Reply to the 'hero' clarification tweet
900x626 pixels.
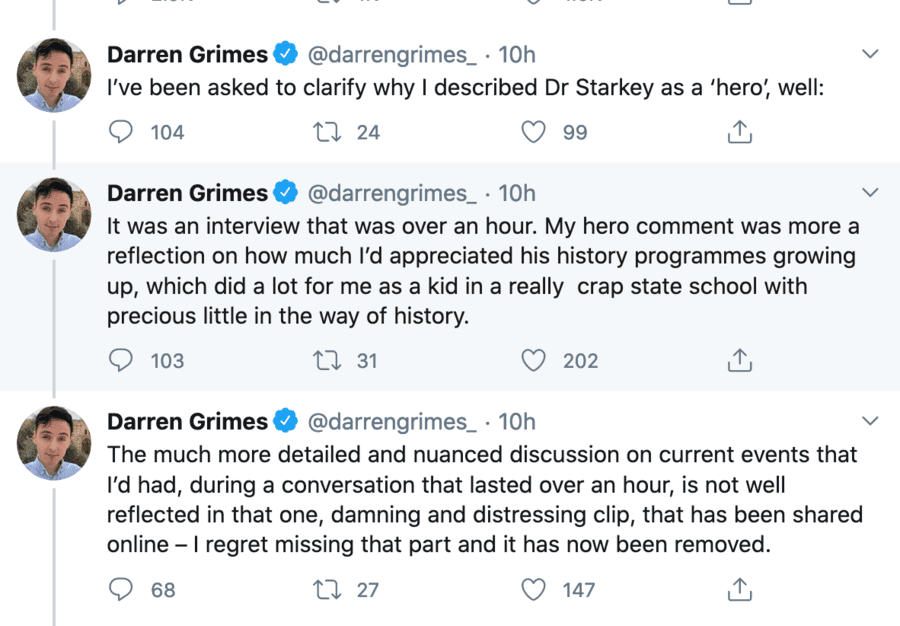[x=121, y=132]
